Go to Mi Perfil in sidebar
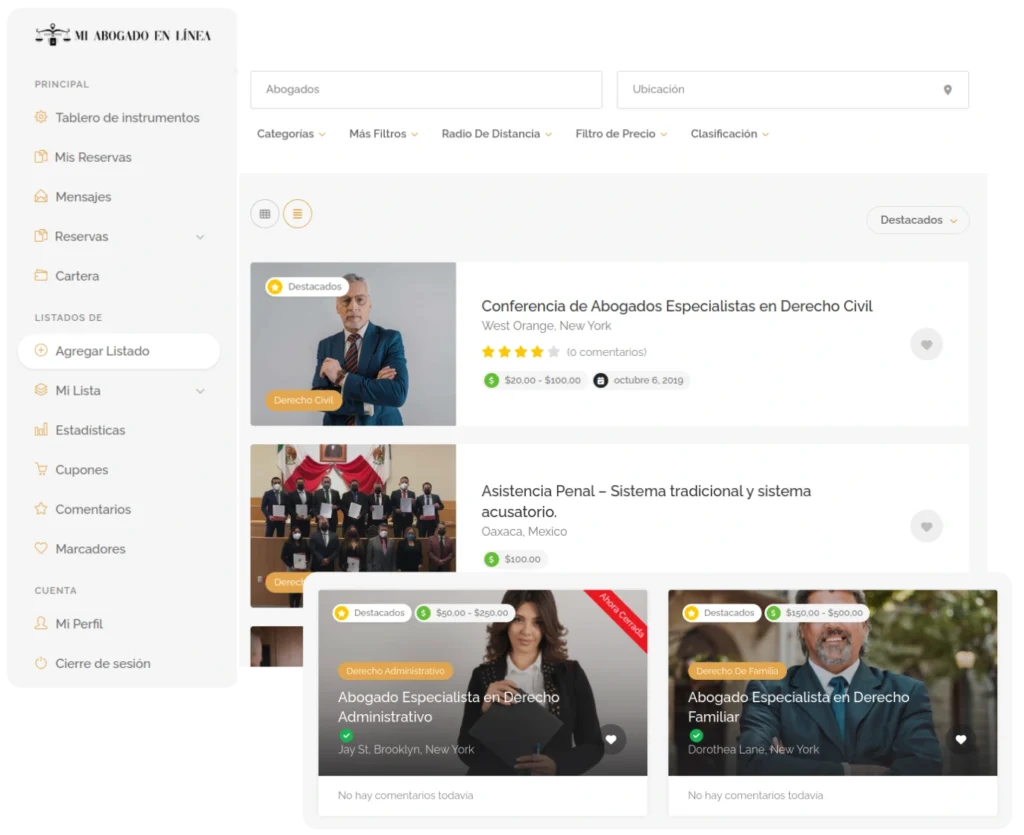Viewport: 1024px width, 835px height. coord(79,624)
